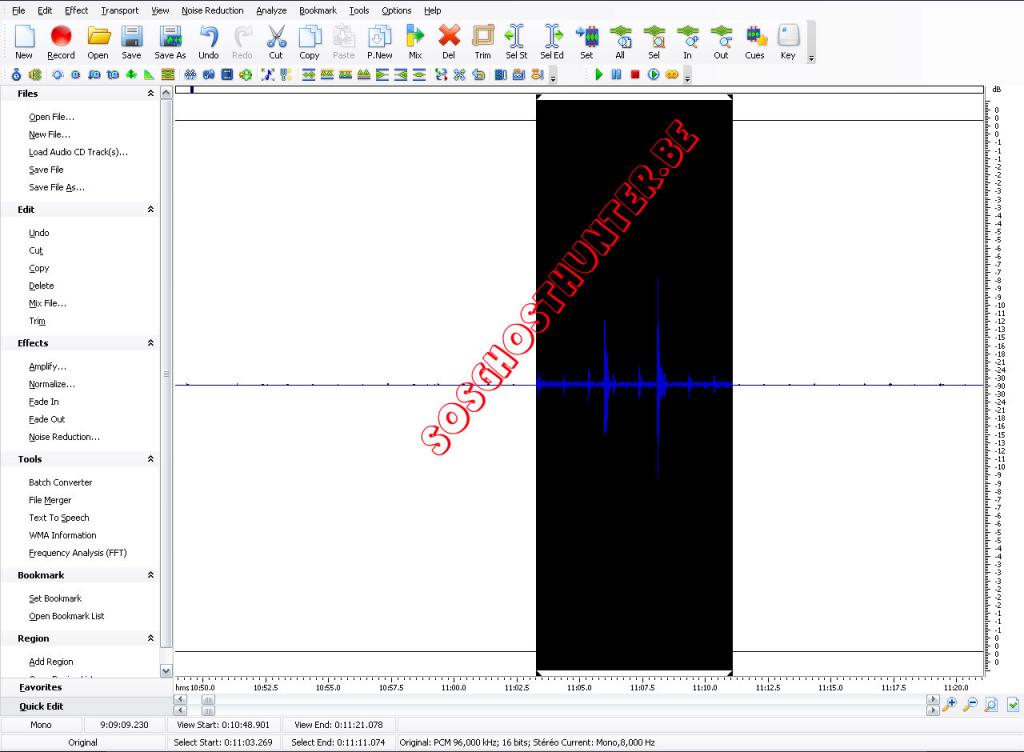This screenshot has width=1024, height=752.
Task: Click the zoom-to-fit magnifier icon at bottom right
Action: point(991,704)
